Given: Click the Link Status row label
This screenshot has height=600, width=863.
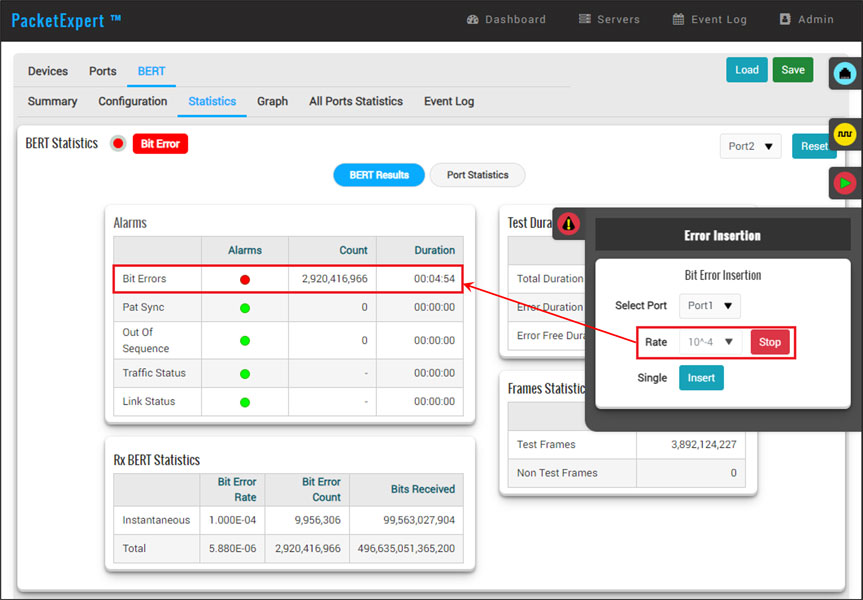Looking at the screenshot, I should coord(149,401).
